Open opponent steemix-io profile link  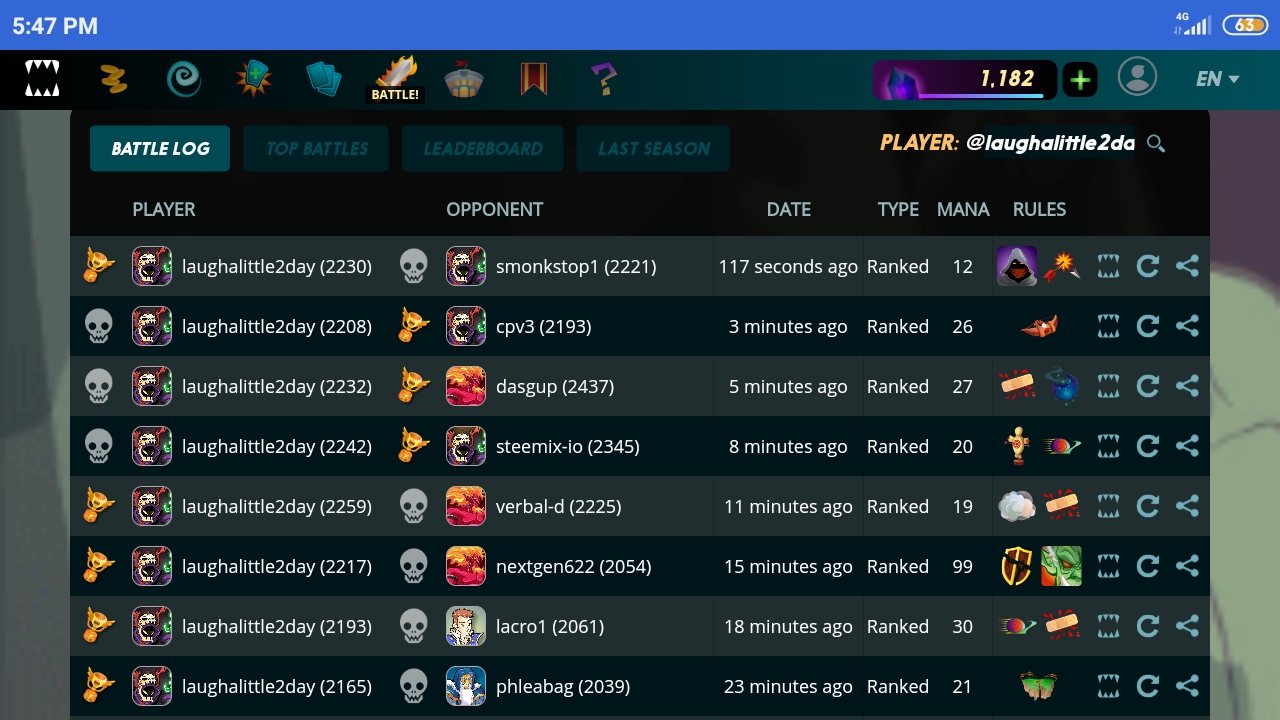click(x=567, y=446)
